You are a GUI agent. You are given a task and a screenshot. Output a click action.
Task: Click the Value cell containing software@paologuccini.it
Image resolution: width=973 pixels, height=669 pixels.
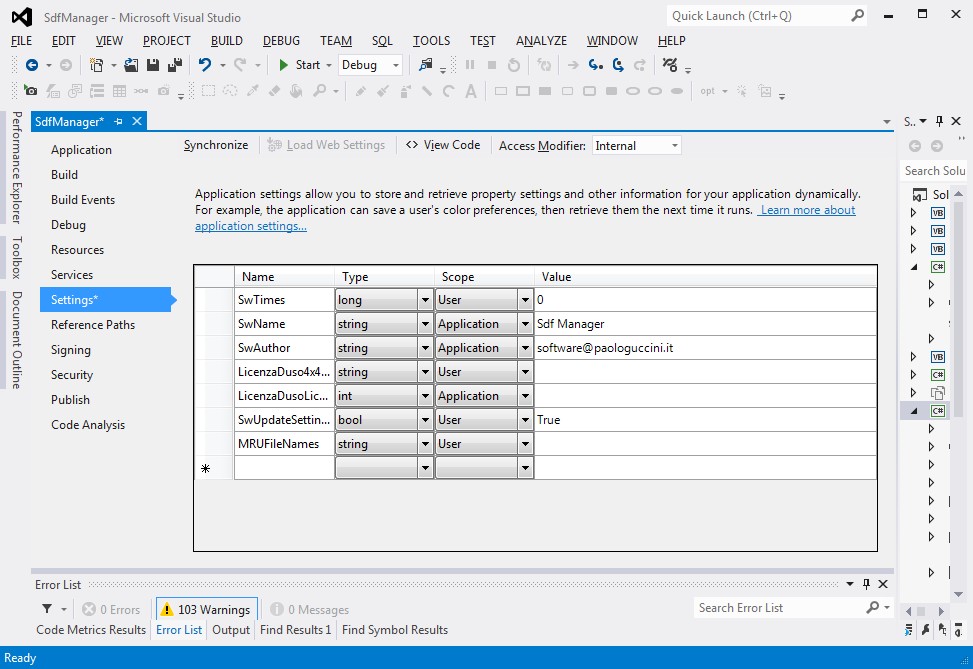(x=705, y=348)
